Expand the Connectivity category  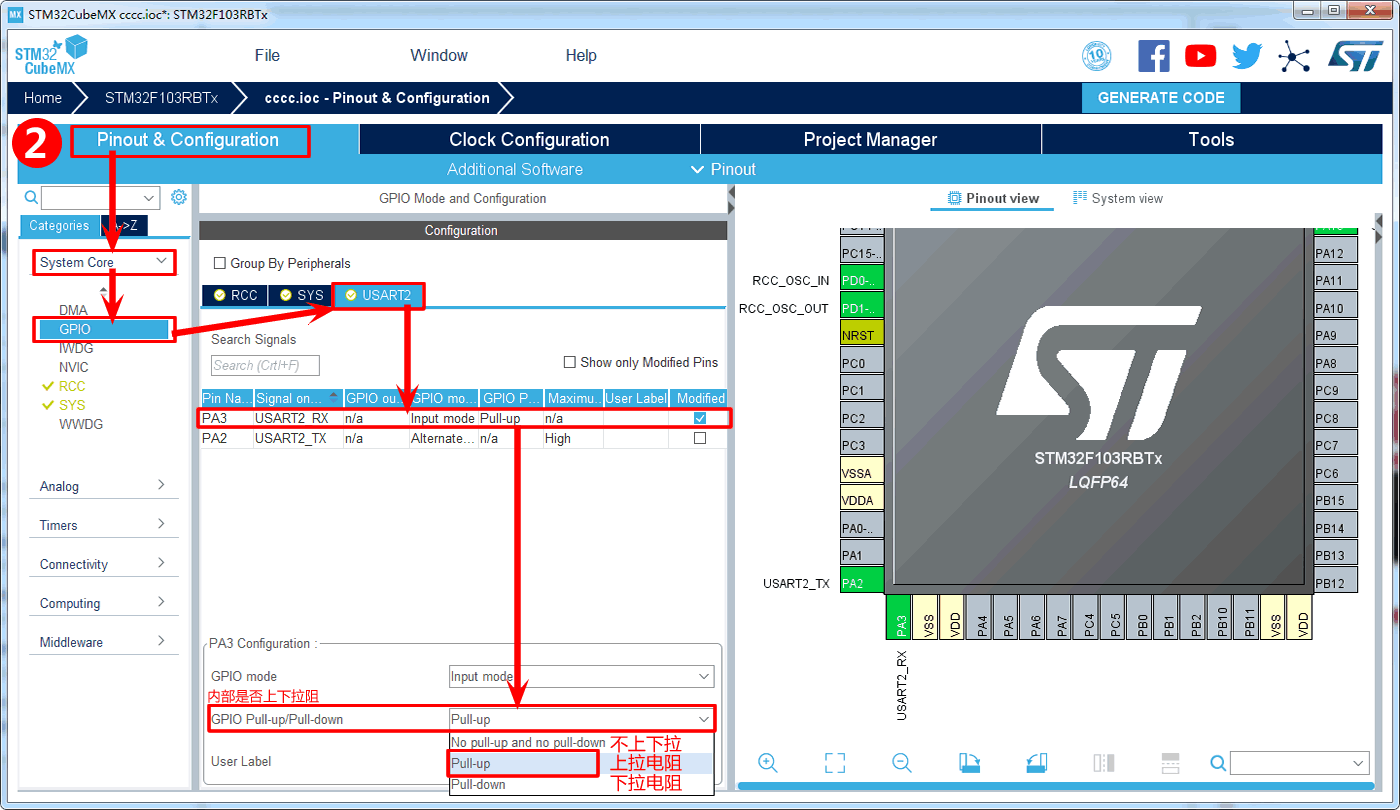click(x=103, y=564)
